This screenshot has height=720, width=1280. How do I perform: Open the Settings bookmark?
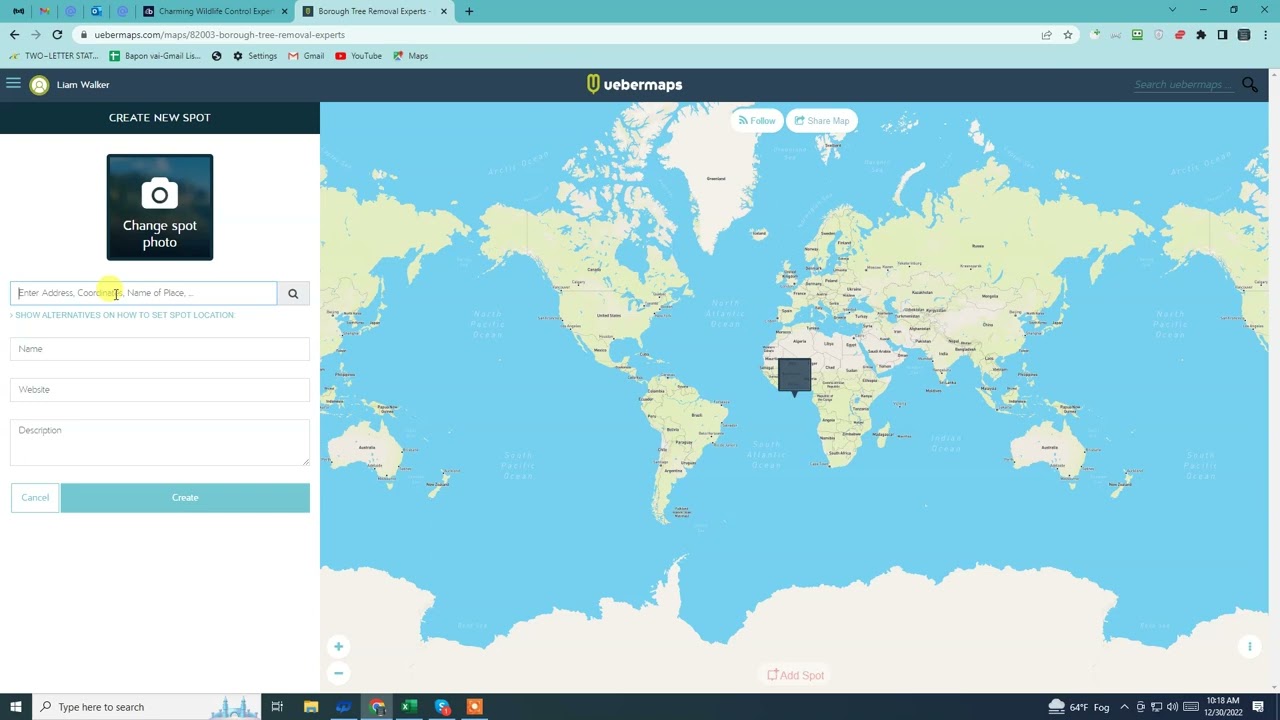point(255,56)
